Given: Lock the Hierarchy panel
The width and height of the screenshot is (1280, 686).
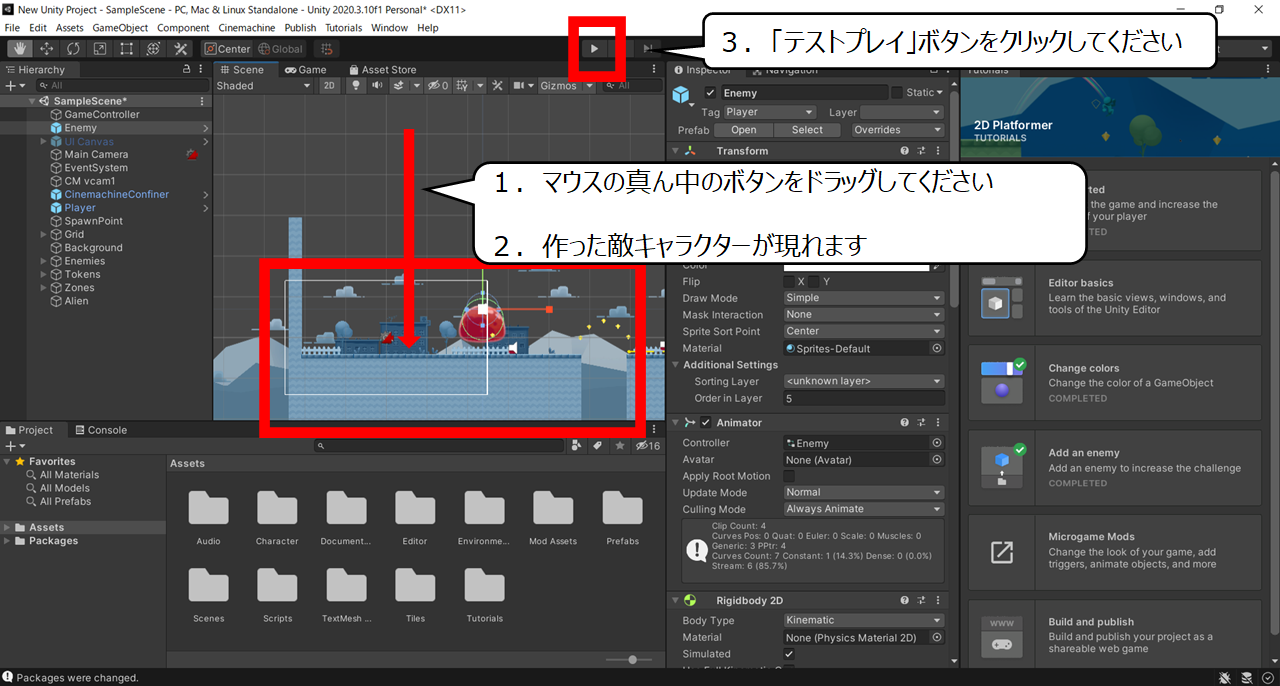Looking at the screenshot, I should click(x=187, y=70).
